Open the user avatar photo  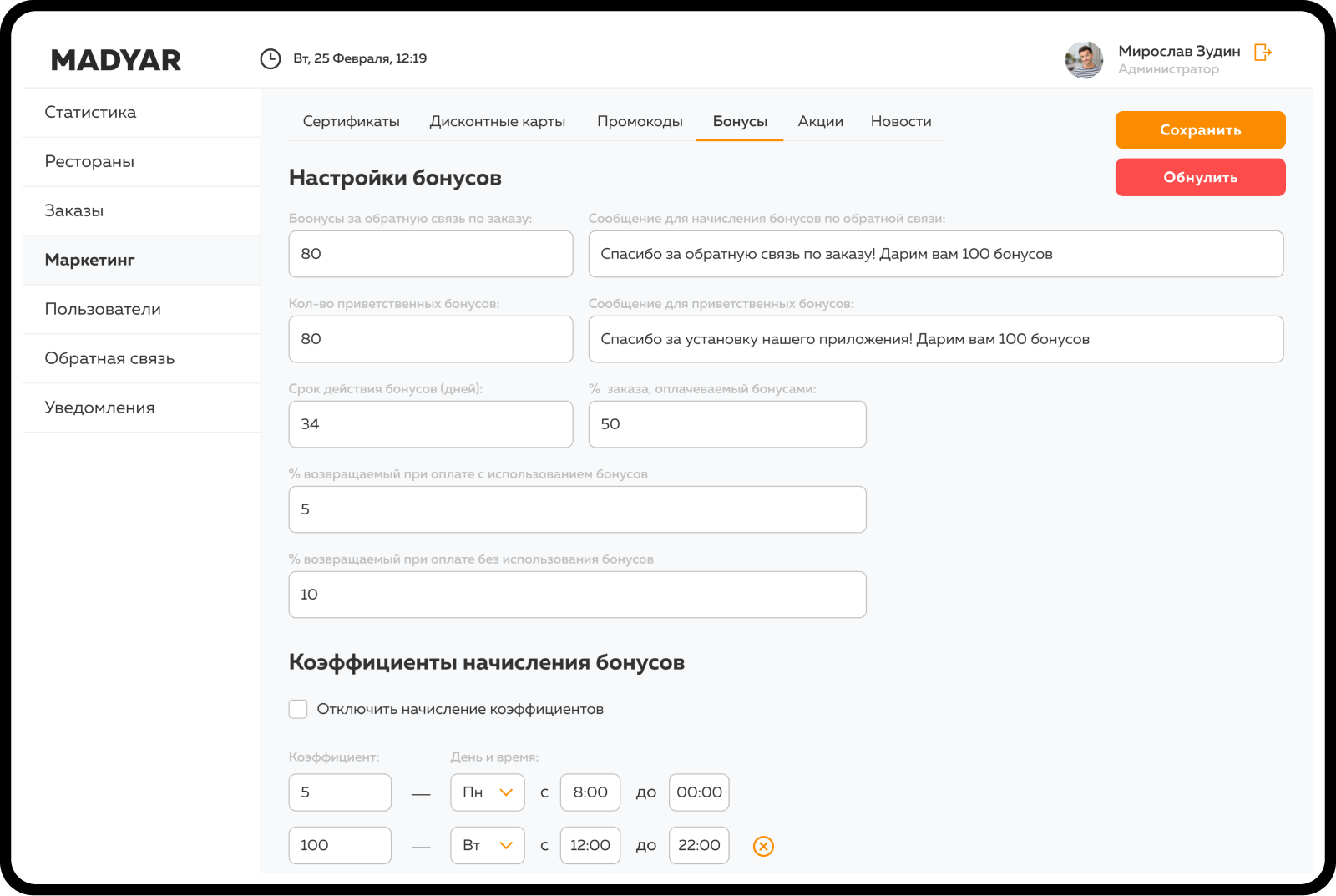(x=1084, y=60)
